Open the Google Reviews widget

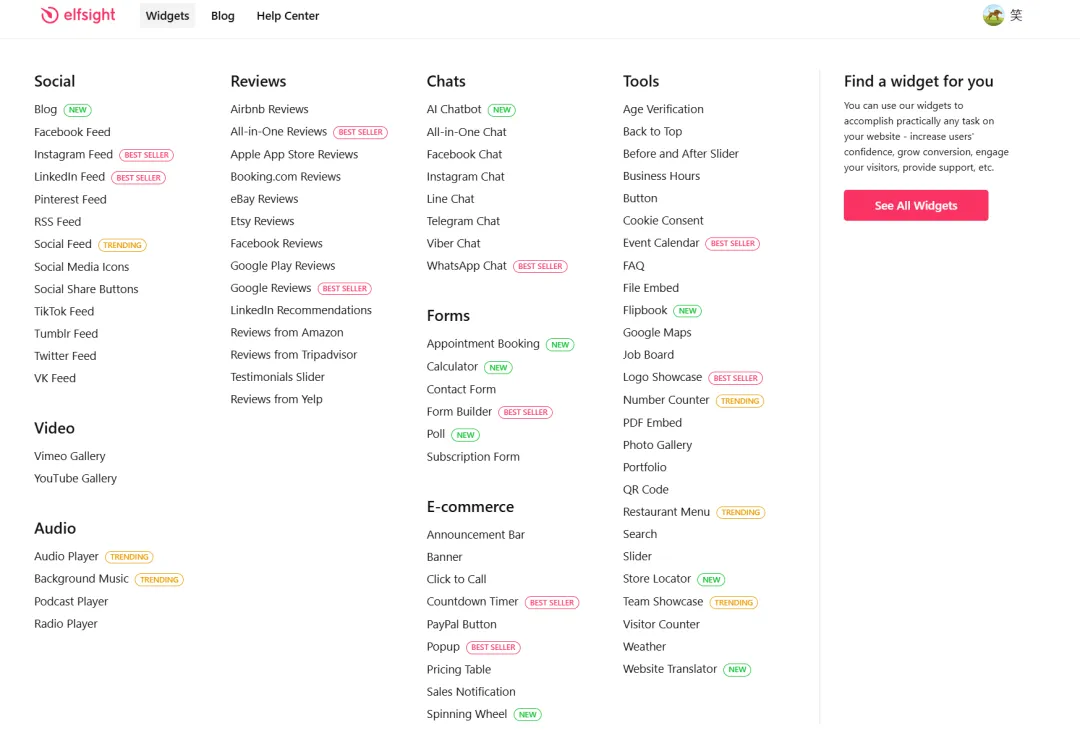click(x=270, y=288)
